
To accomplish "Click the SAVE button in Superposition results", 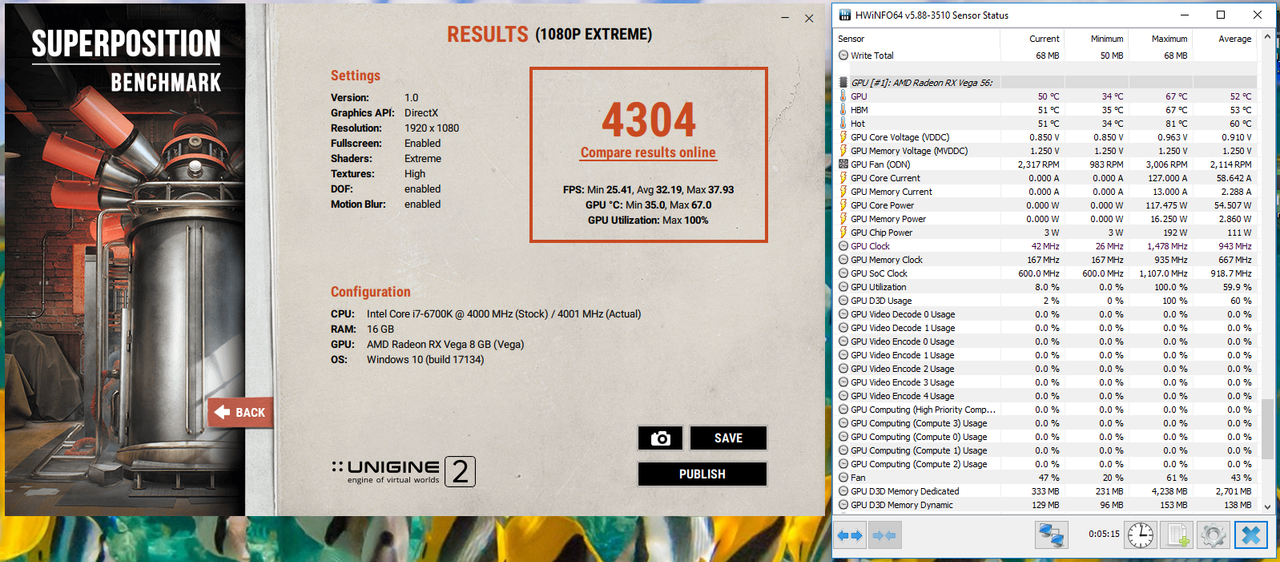I will coord(728,438).
